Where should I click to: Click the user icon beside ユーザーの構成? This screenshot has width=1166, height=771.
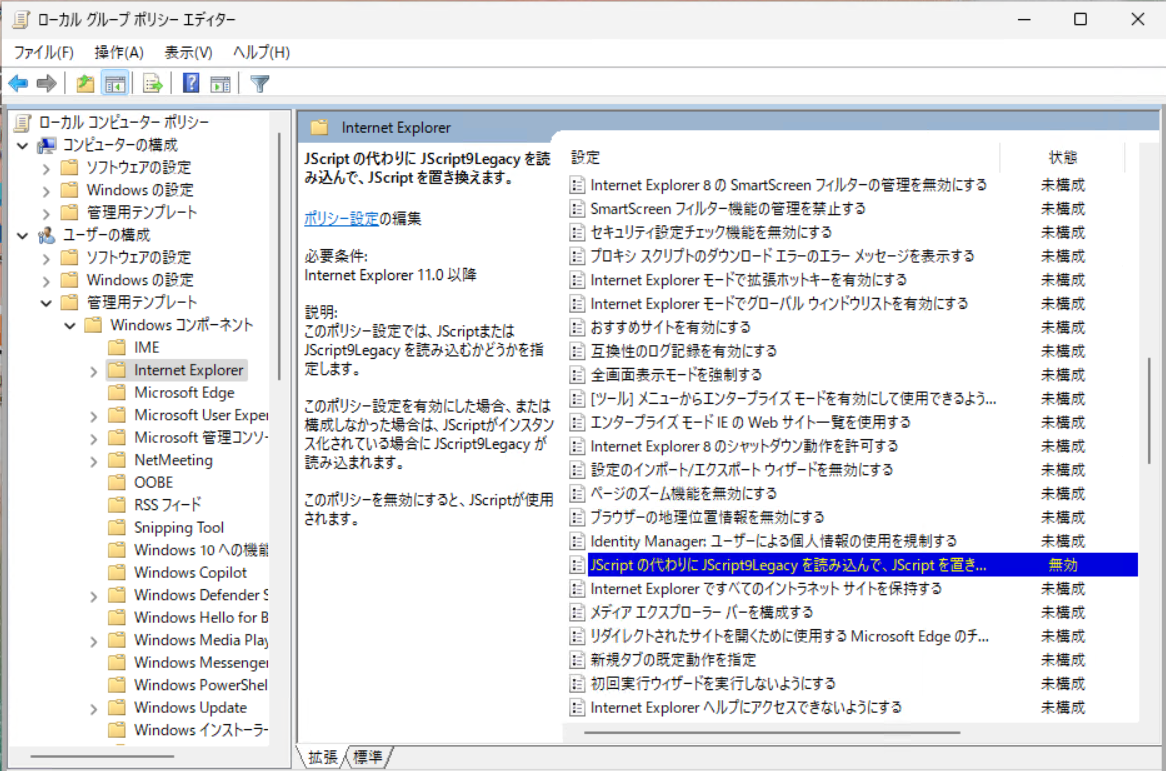[47, 235]
